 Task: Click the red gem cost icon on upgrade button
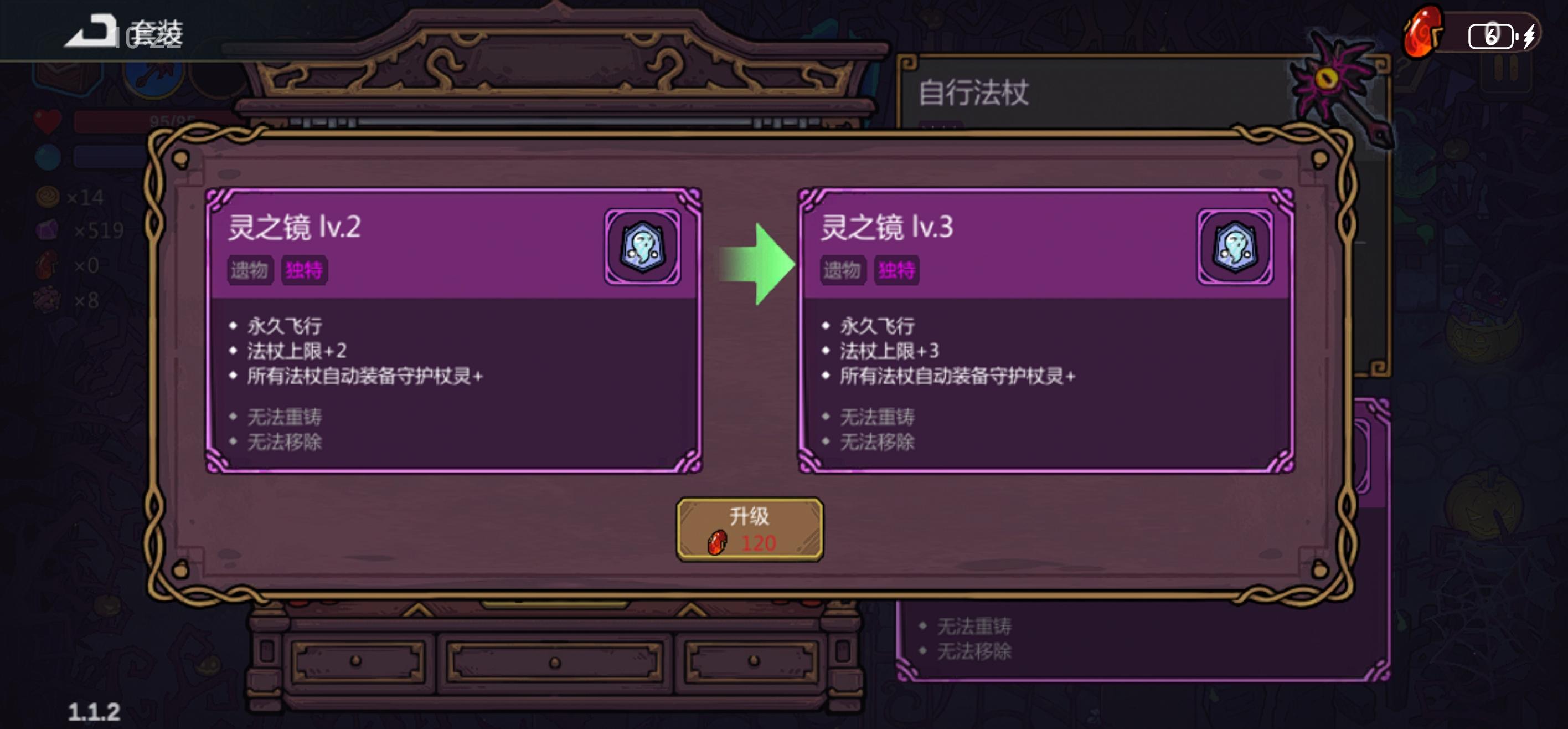point(718,542)
